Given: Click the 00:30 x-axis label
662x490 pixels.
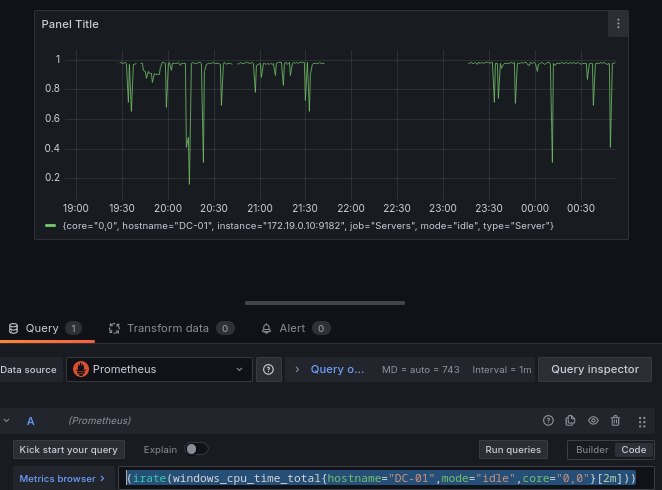Looking at the screenshot, I should click(x=581, y=208).
